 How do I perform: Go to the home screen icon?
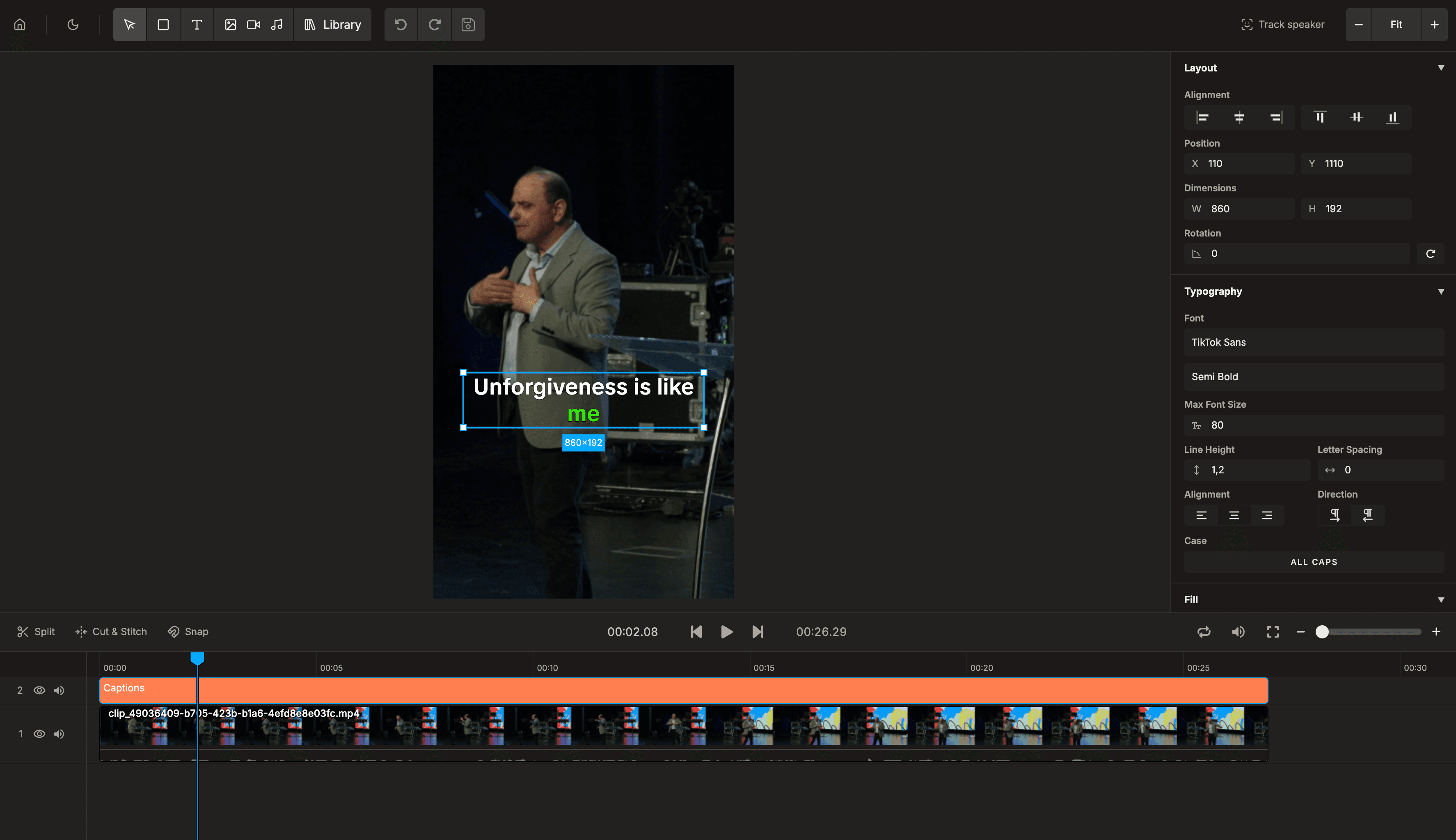[x=20, y=24]
